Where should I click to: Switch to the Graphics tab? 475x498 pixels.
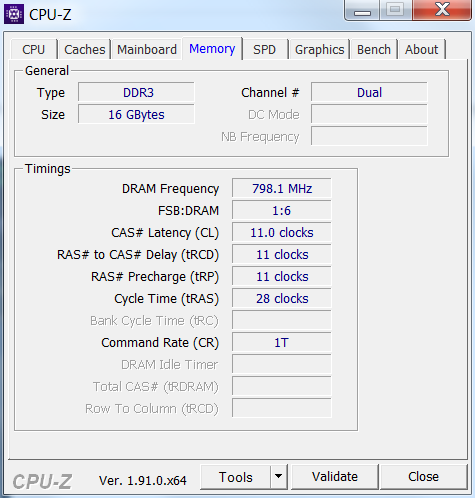pyautogui.click(x=319, y=49)
